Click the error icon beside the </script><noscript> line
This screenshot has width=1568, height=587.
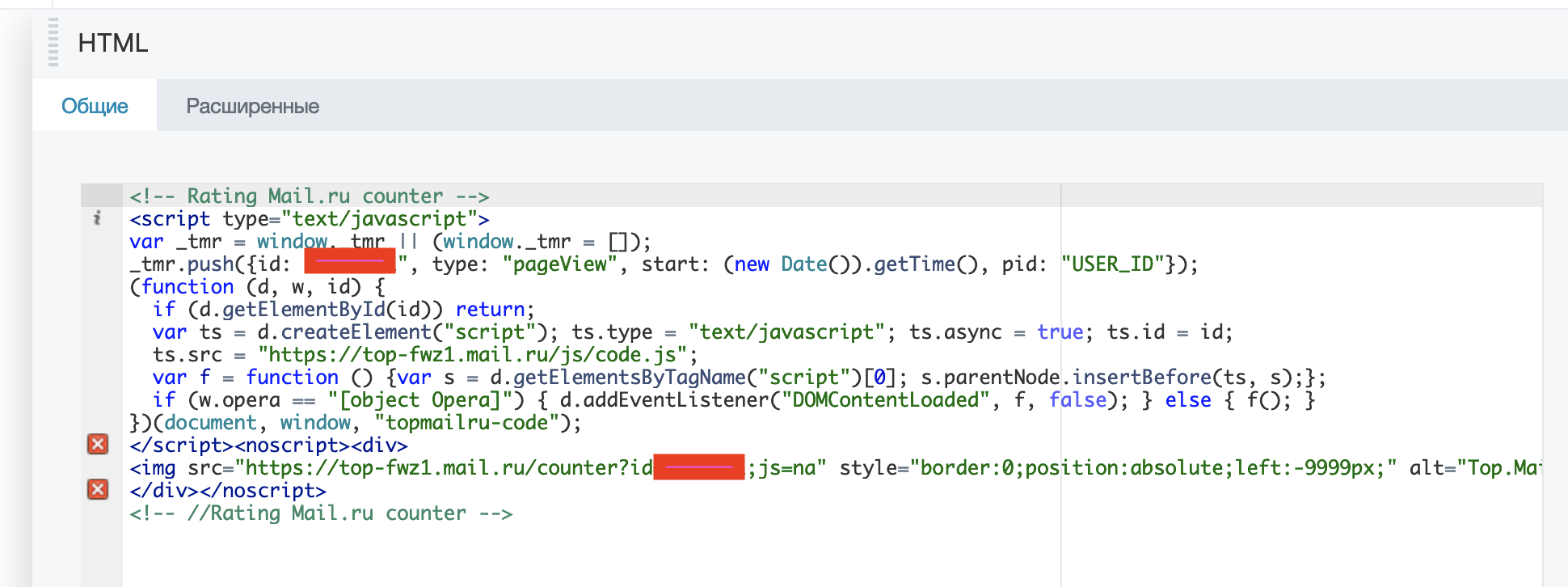tap(98, 444)
